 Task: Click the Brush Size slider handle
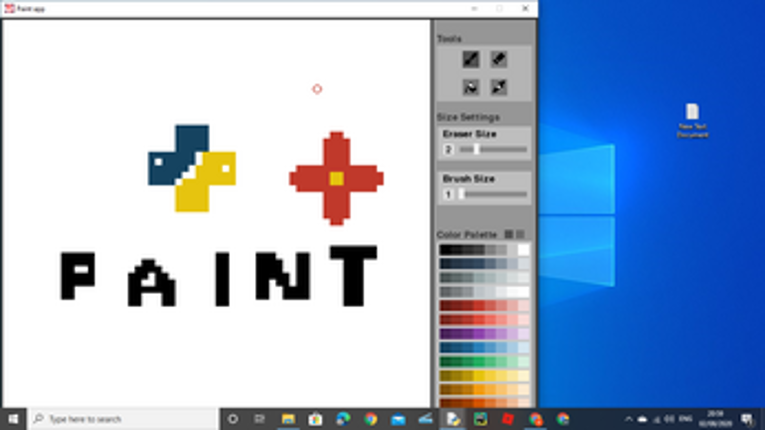coord(462,194)
